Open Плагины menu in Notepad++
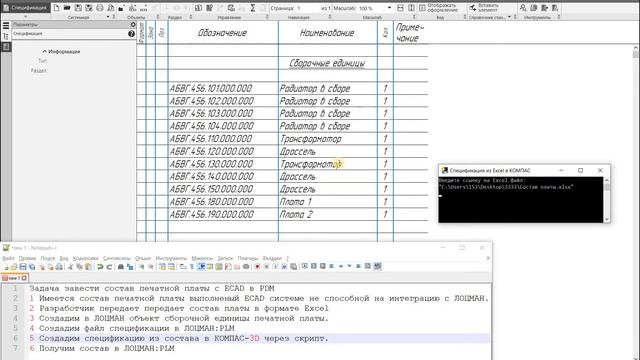 tap(248, 258)
